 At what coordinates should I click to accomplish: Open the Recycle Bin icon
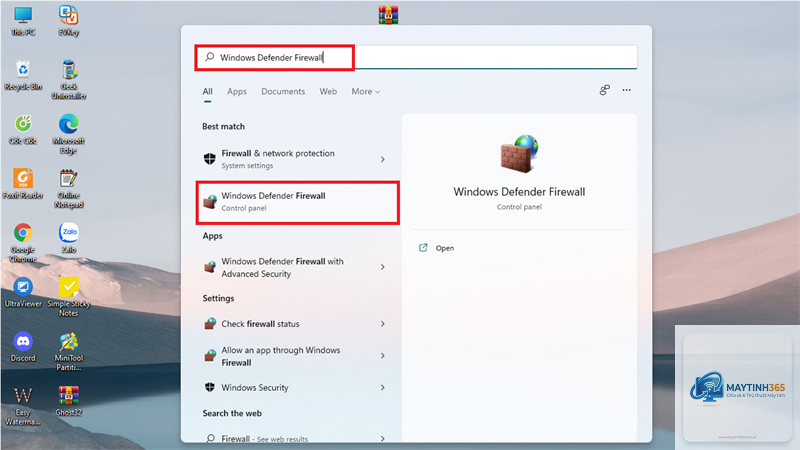pyautogui.click(x=23, y=75)
